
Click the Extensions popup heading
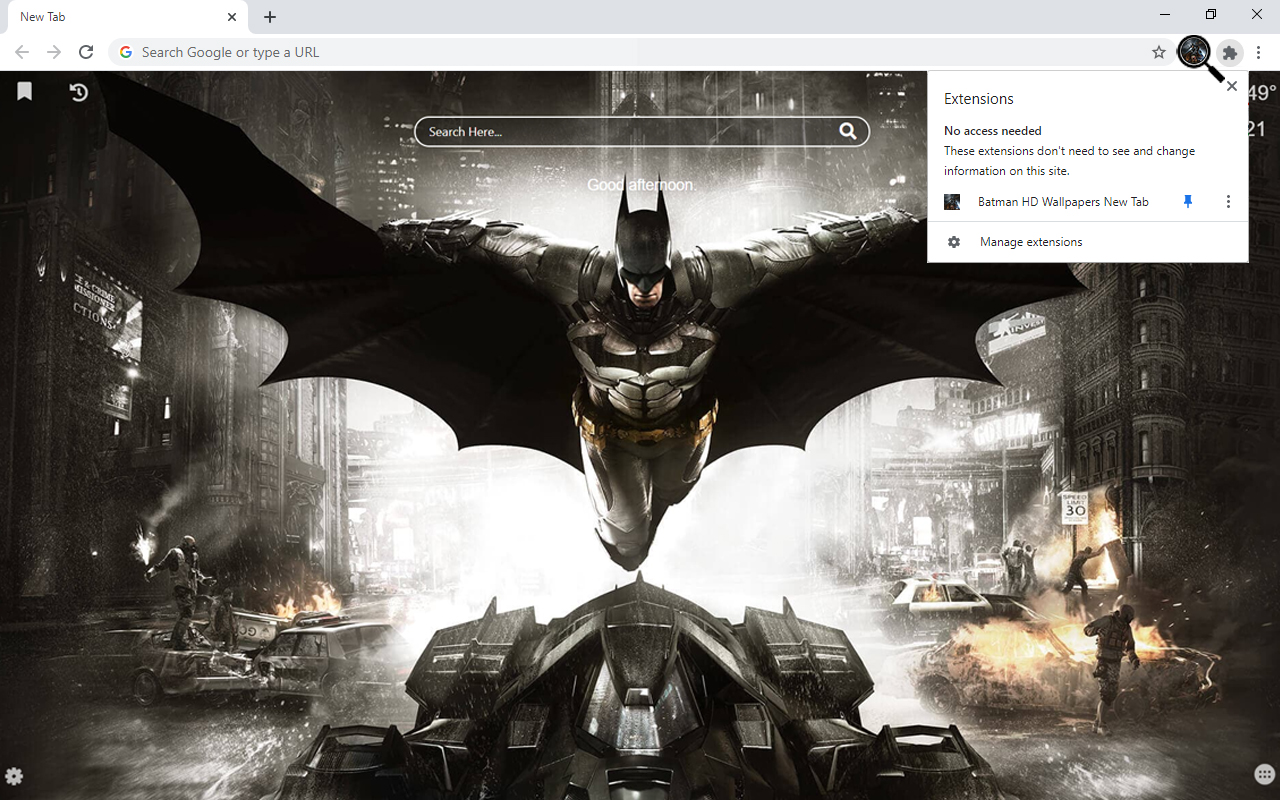coord(979,99)
